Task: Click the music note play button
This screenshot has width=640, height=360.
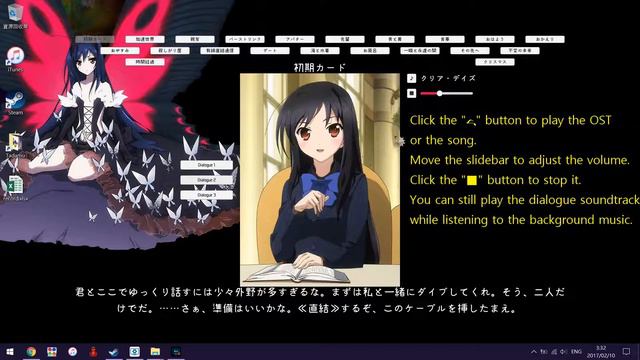Action: (x=411, y=78)
